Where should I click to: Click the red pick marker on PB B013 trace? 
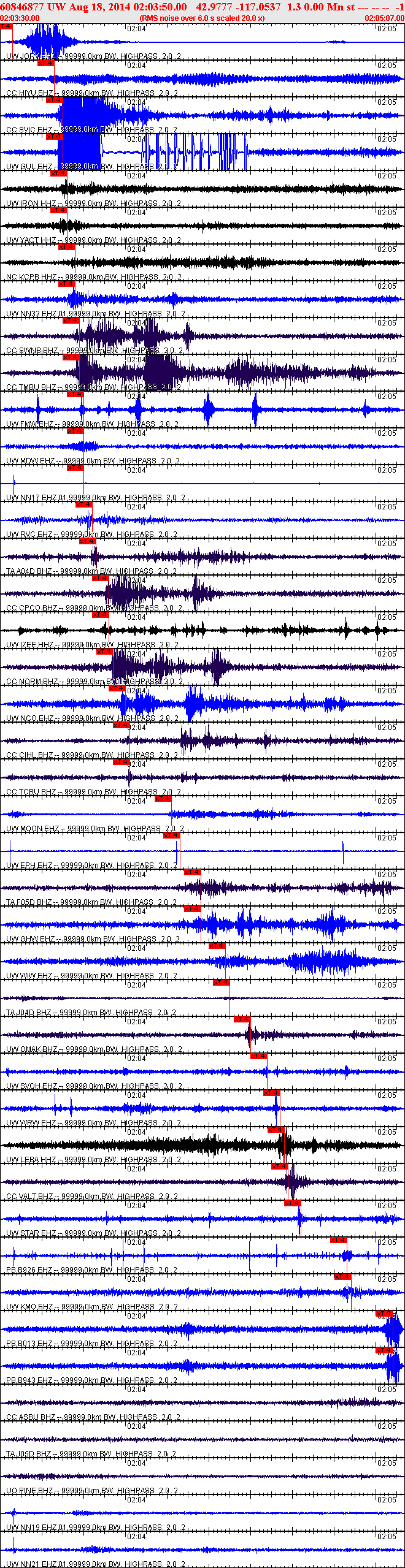pos(384,1314)
